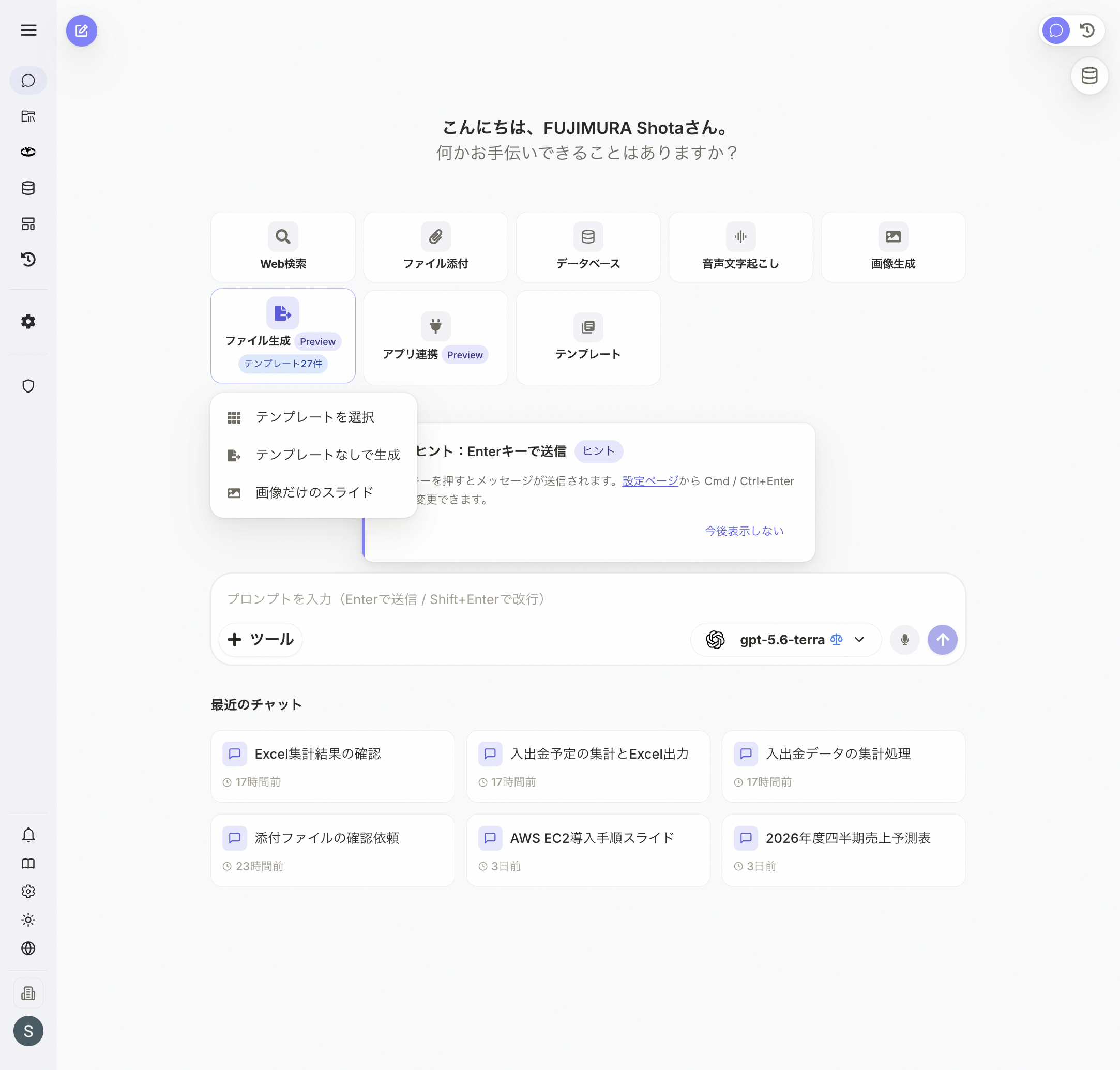
Task: Switch to chat view in the top-right toggle
Action: pyautogui.click(x=1056, y=30)
